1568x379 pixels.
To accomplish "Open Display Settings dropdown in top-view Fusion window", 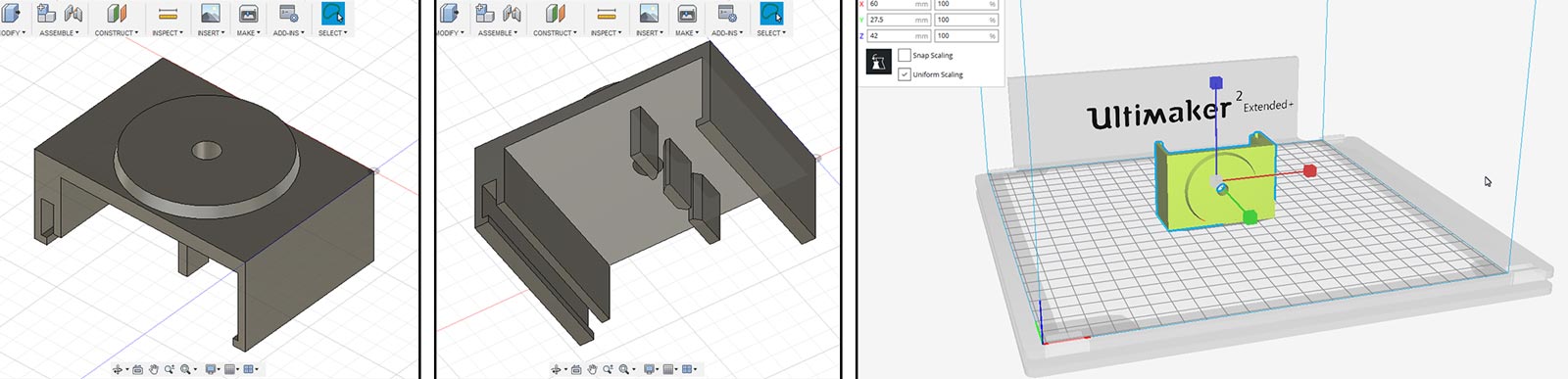I will (213, 369).
